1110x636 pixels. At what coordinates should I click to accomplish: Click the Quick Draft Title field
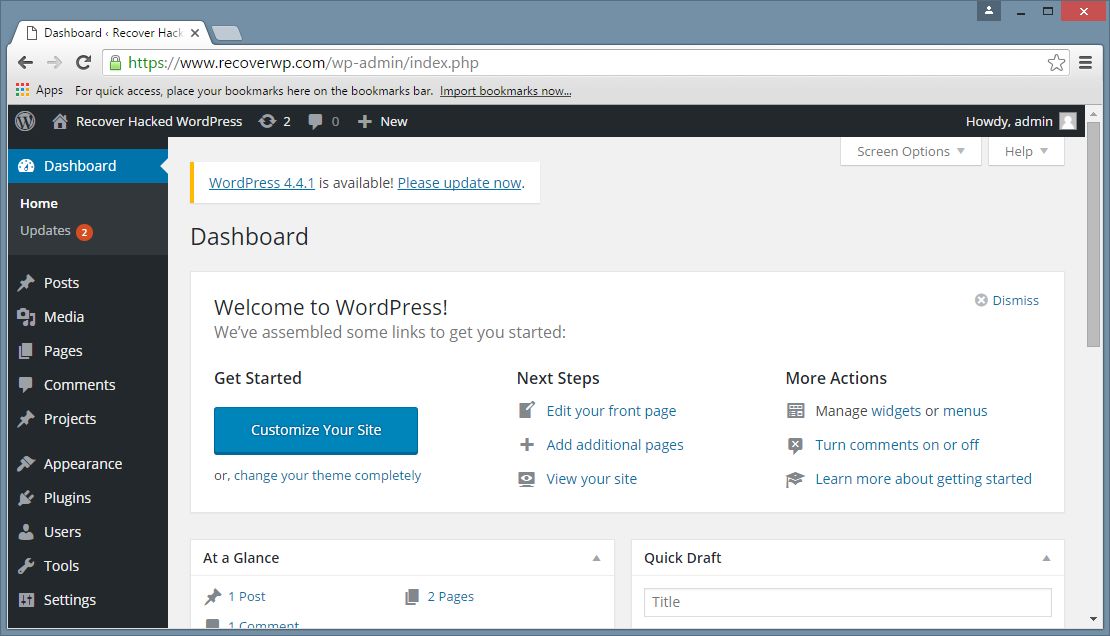click(x=847, y=602)
